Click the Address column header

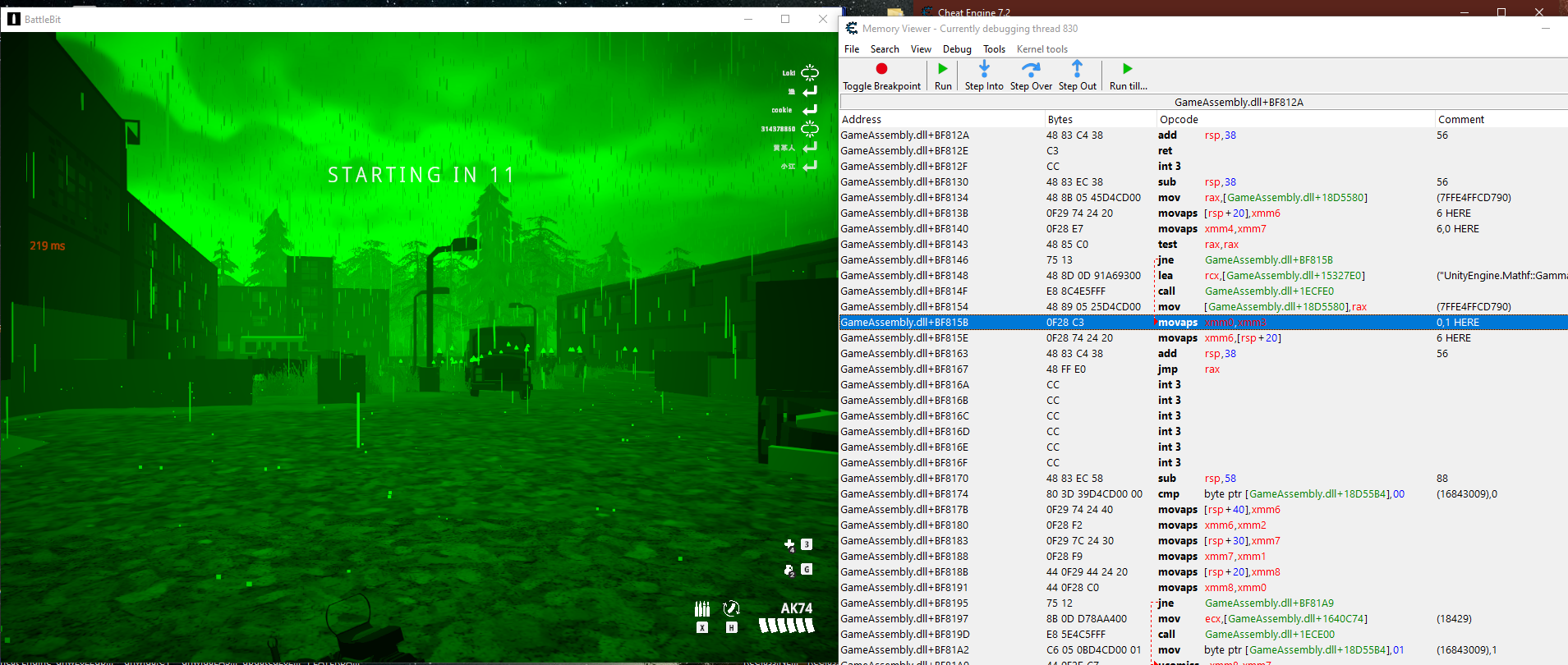(942, 120)
